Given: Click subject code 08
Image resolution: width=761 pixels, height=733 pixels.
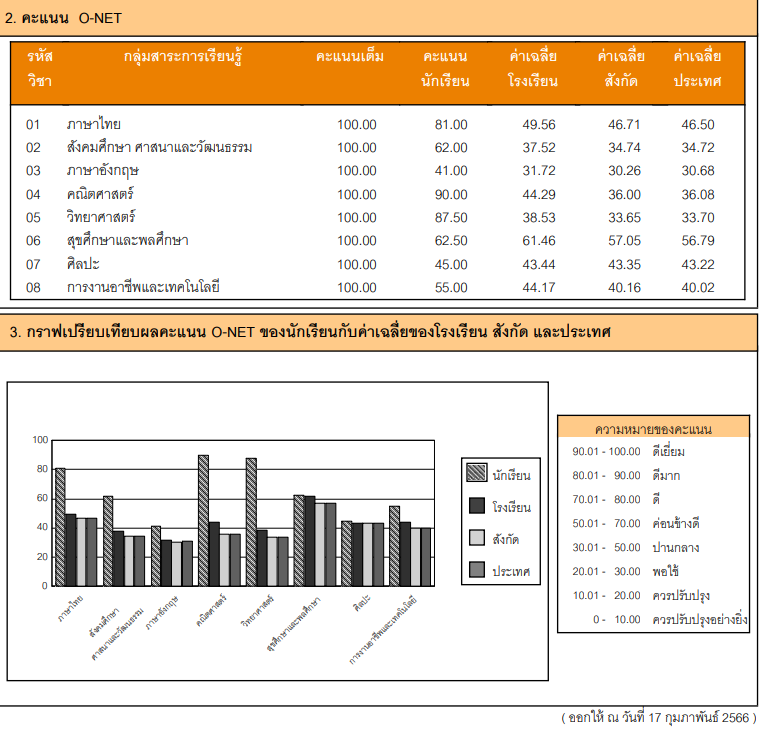Looking at the screenshot, I should [x=33, y=288].
